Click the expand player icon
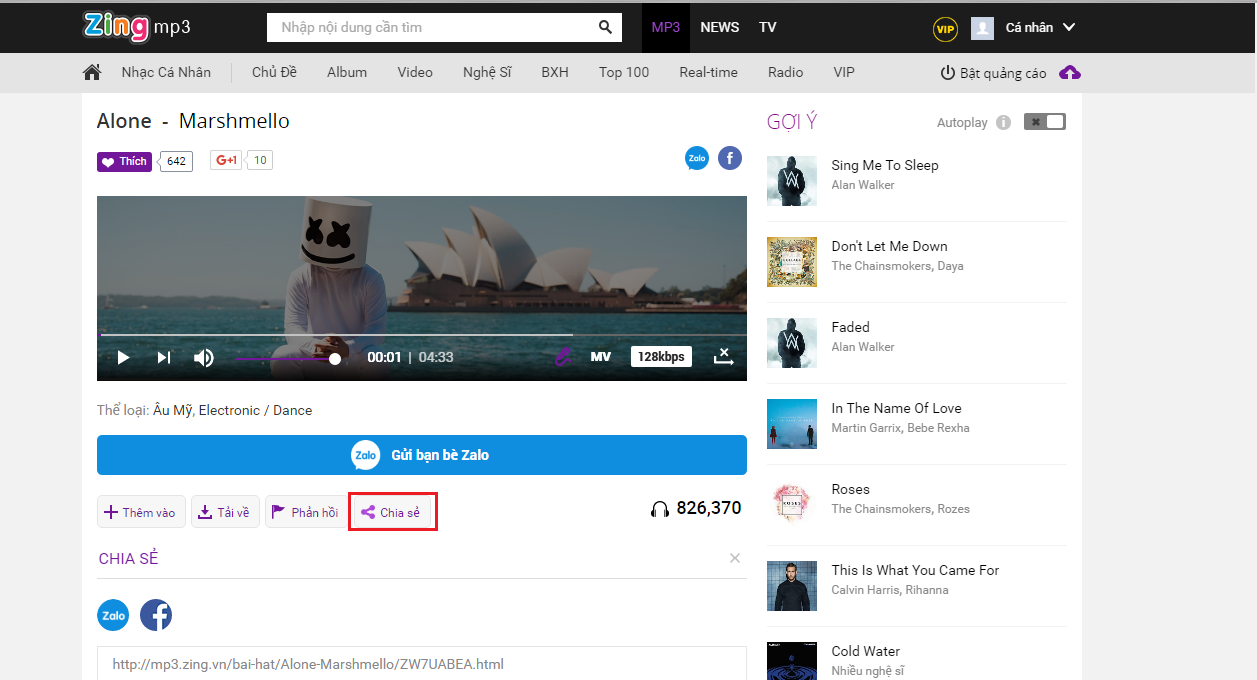Image resolution: width=1257 pixels, height=680 pixels. 724,357
